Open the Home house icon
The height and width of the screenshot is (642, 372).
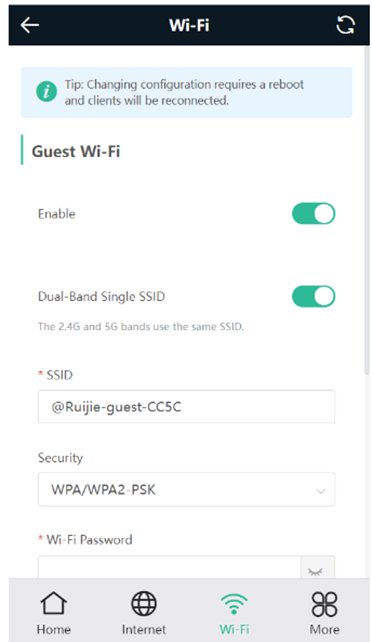[54, 604]
